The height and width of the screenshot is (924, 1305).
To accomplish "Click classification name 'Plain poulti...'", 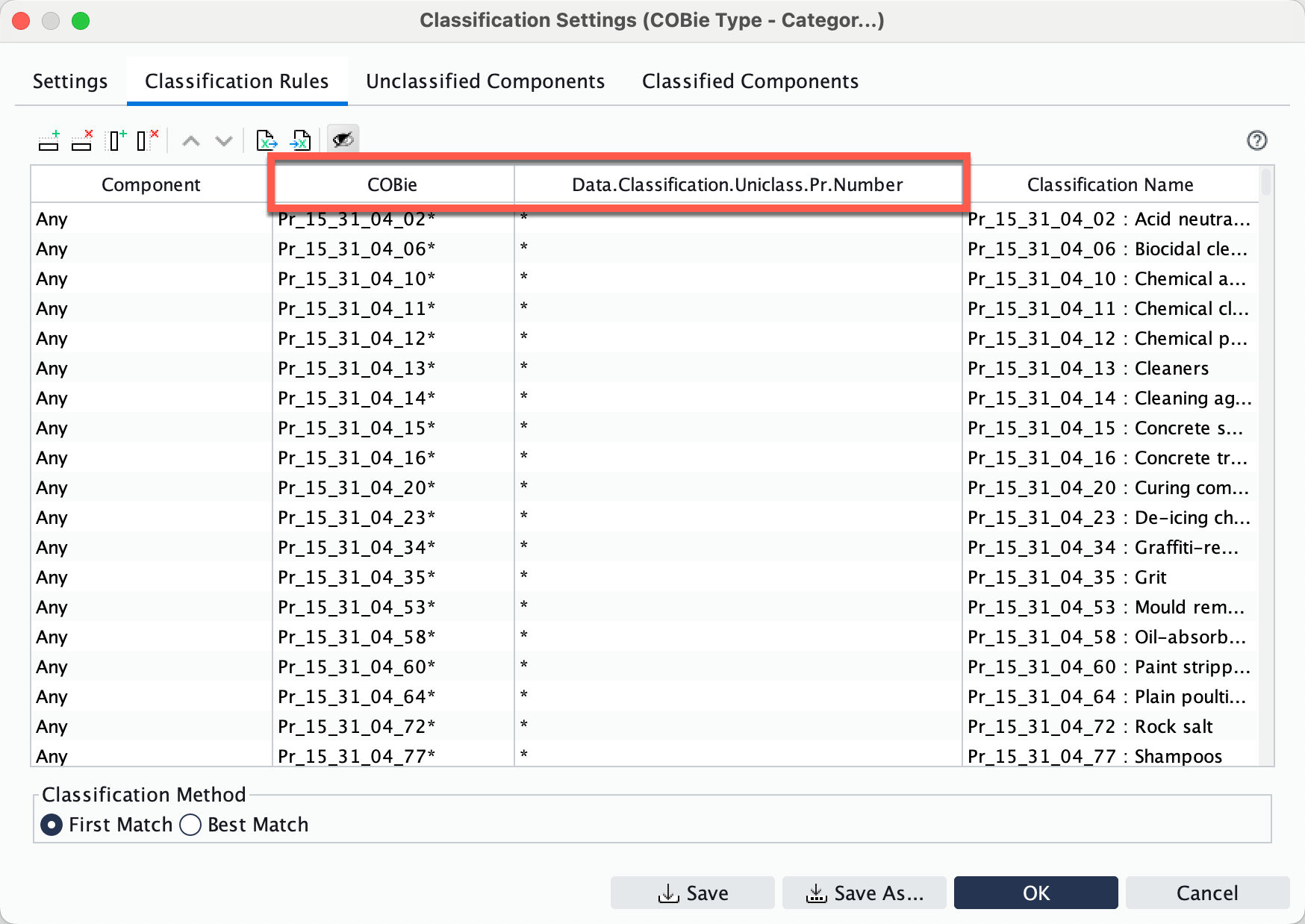I will 1111,696.
